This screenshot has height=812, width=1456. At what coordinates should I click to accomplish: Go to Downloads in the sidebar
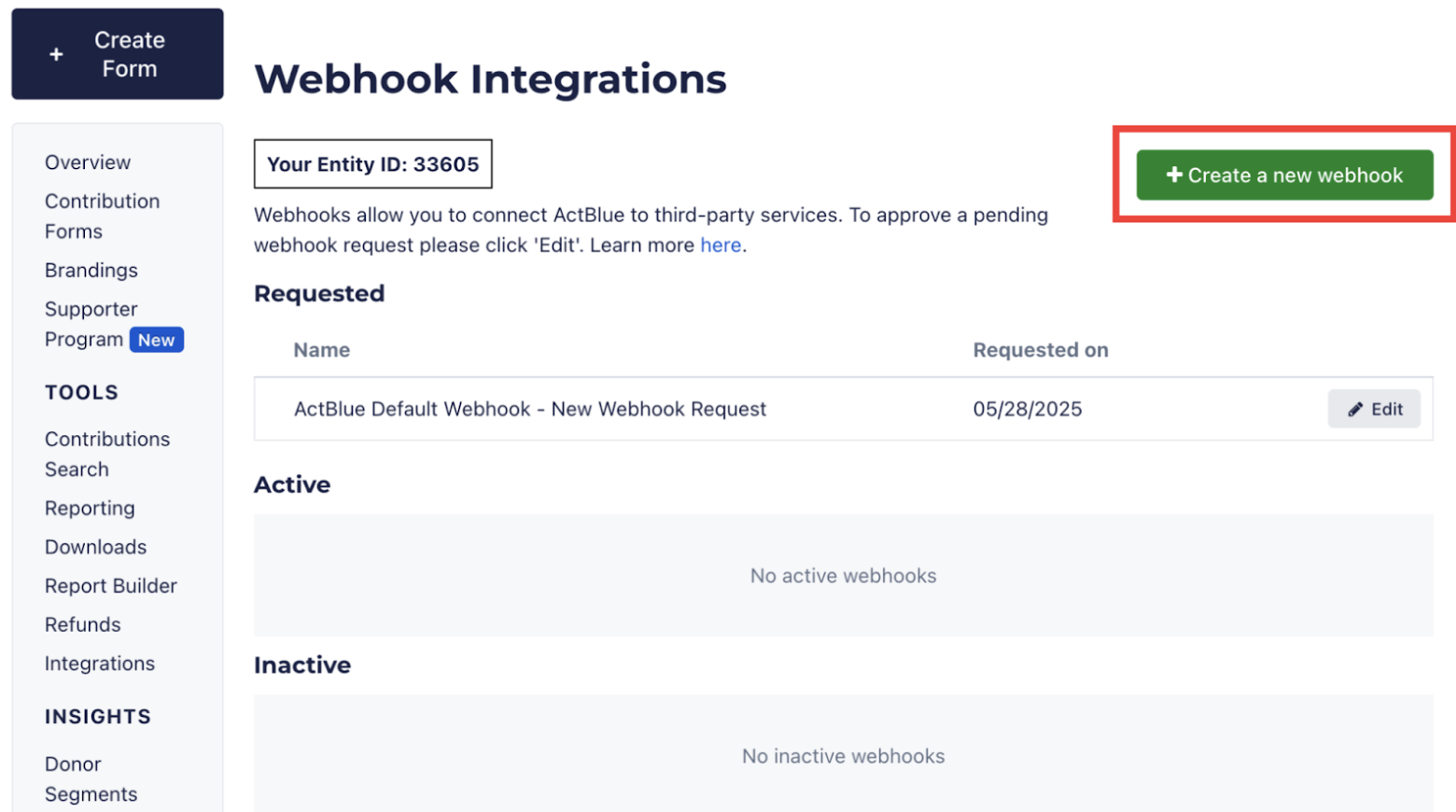coord(96,547)
